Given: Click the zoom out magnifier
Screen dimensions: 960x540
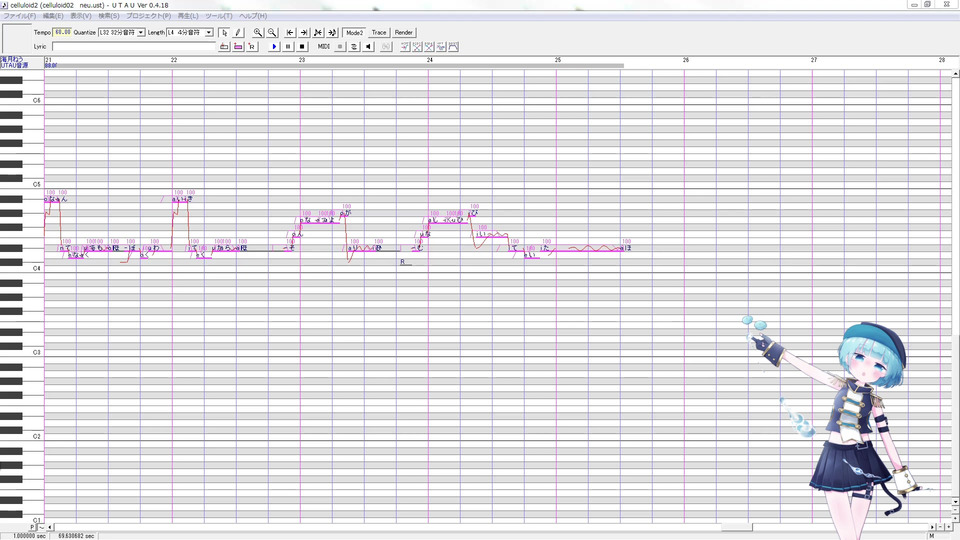Looking at the screenshot, I should [x=272, y=32].
